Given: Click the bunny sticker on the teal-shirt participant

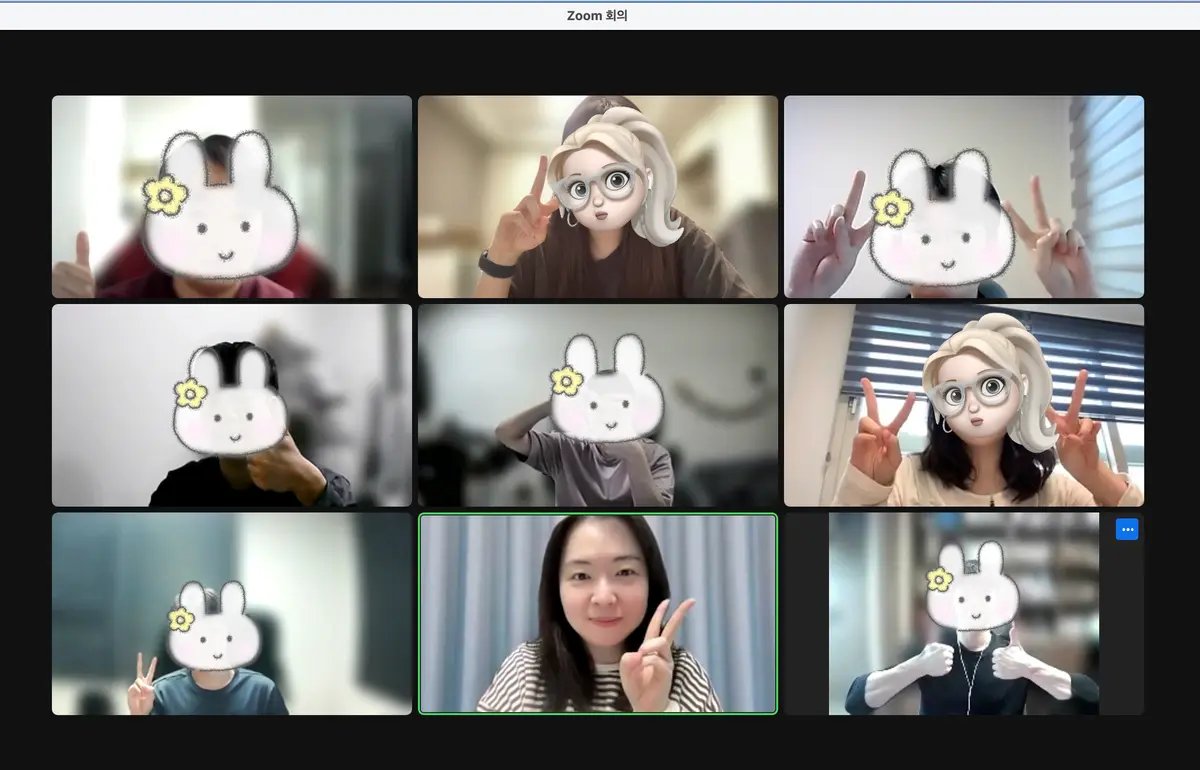Looking at the screenshot, I should point(209,626).
